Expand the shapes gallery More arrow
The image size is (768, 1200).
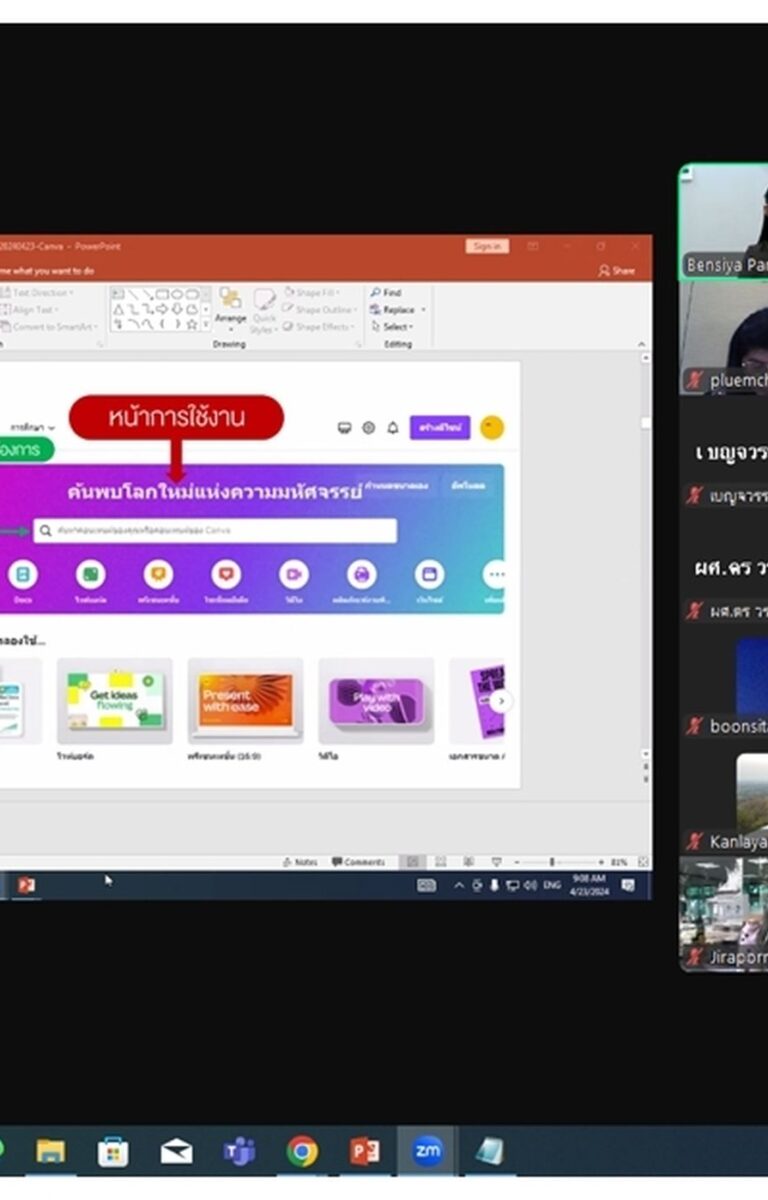click(x=206, y=326)
